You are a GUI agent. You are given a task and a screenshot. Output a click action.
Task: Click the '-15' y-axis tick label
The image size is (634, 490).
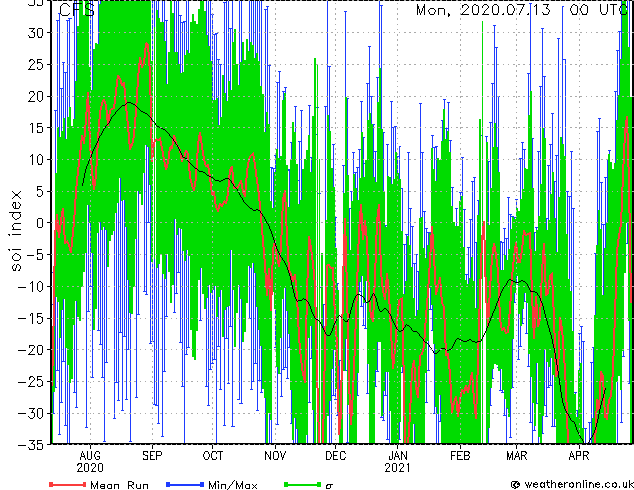tap(31, 318)
